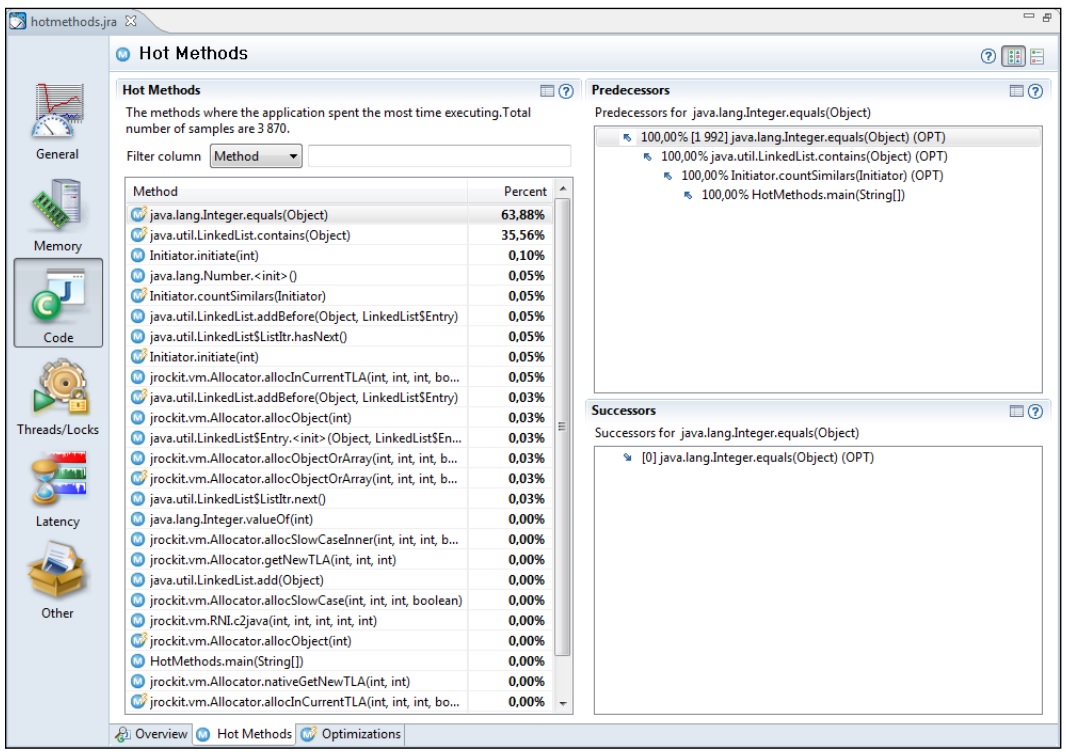Viewport: 1066px width, 755px height.
Task: Click icon beside HotMethods.main(String[]) table row
Action: tap(138, 661)
